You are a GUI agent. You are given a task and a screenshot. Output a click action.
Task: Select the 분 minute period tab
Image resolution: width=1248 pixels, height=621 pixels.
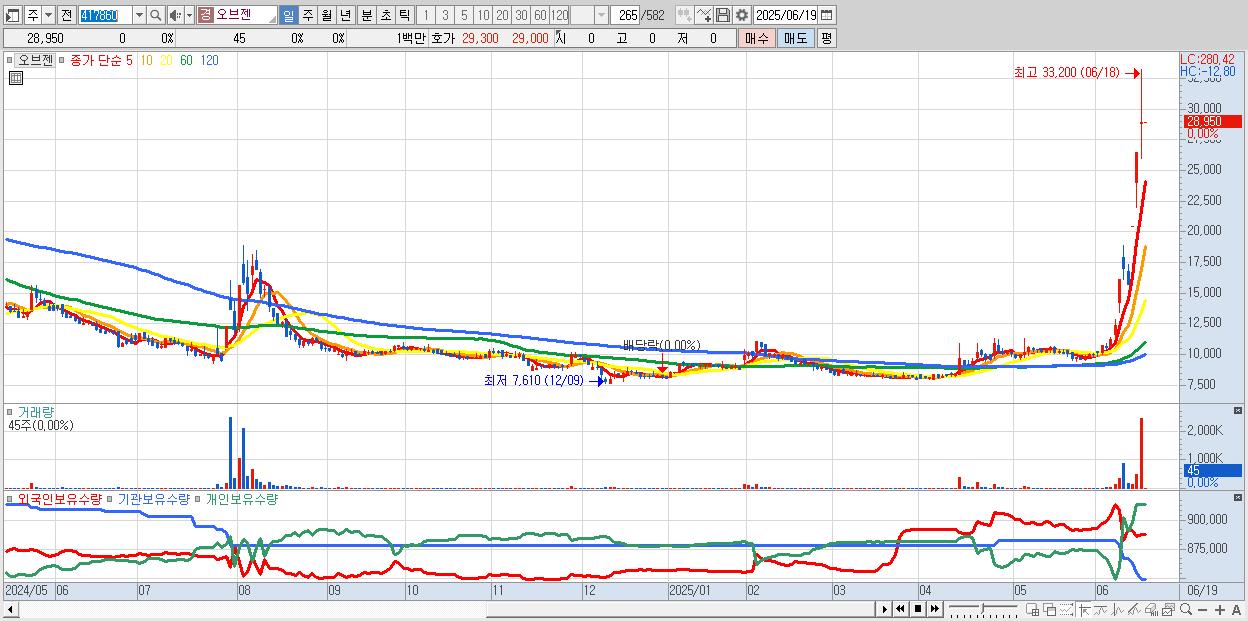pos(365,15)
